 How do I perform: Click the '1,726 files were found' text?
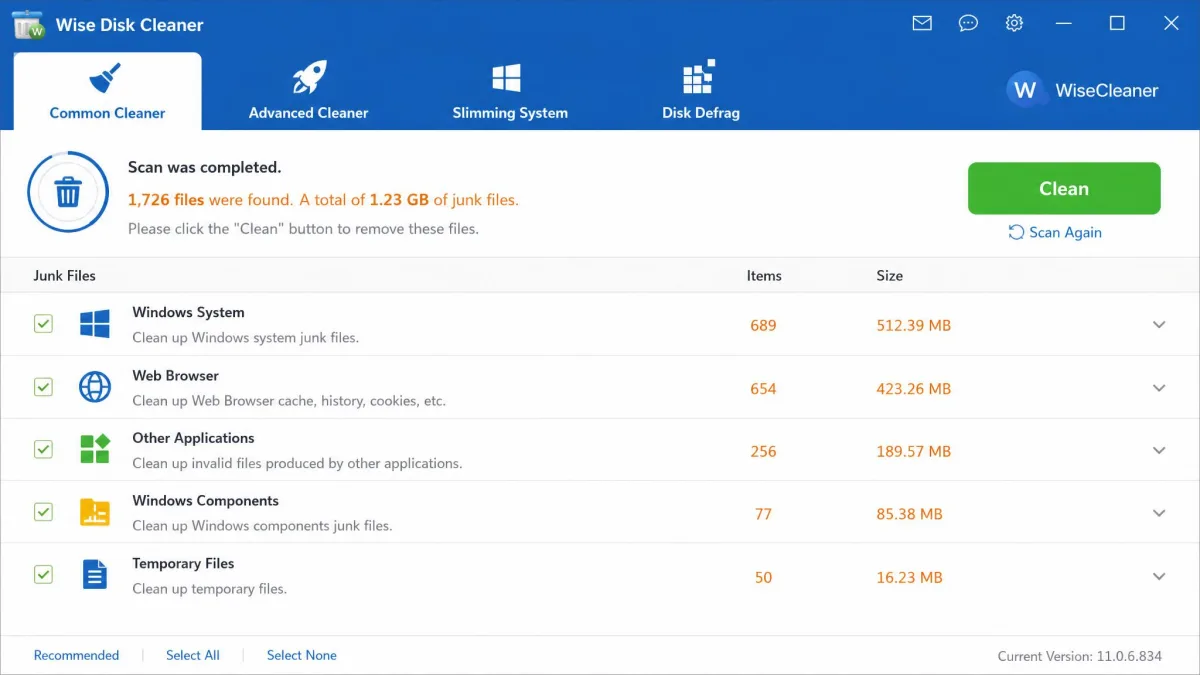point(210,199)
